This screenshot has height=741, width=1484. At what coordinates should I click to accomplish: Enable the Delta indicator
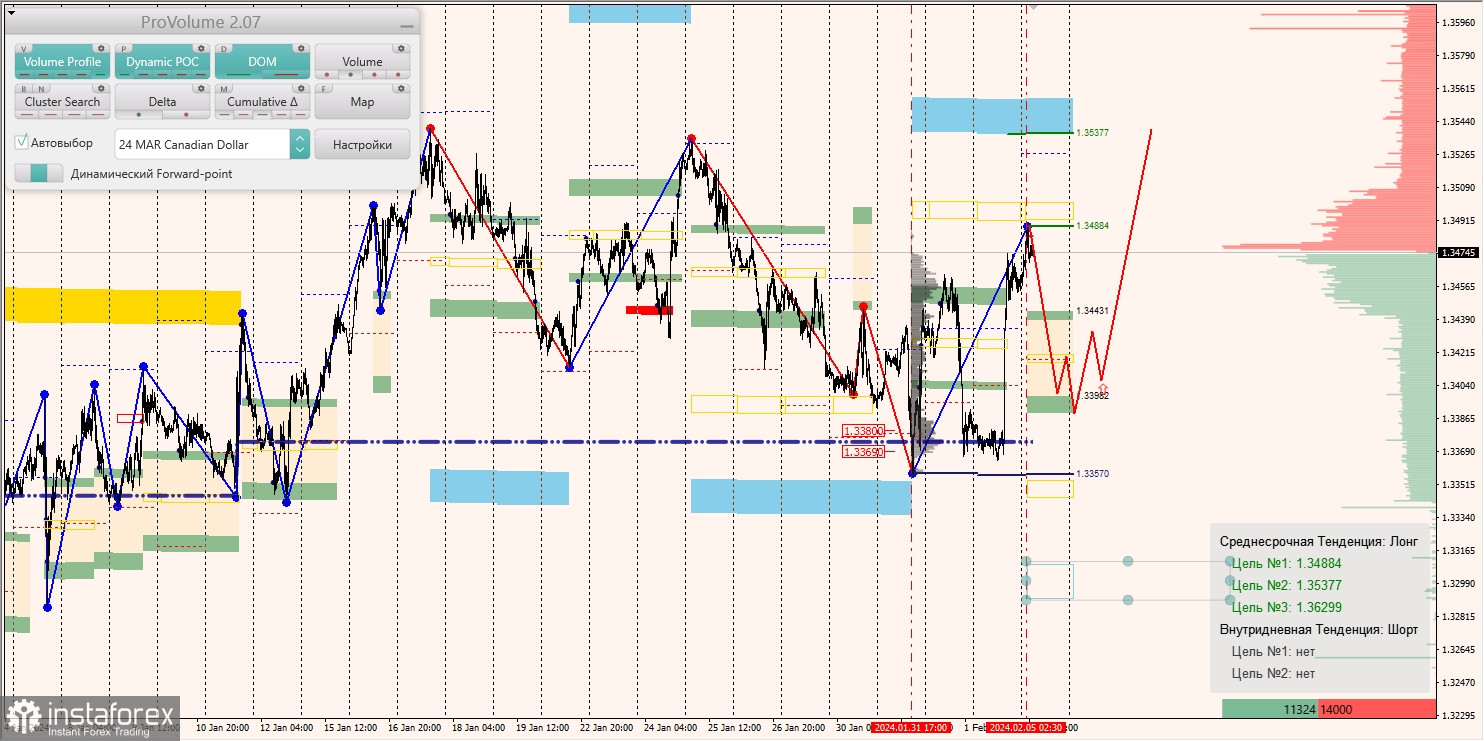(x=162, y=101)
